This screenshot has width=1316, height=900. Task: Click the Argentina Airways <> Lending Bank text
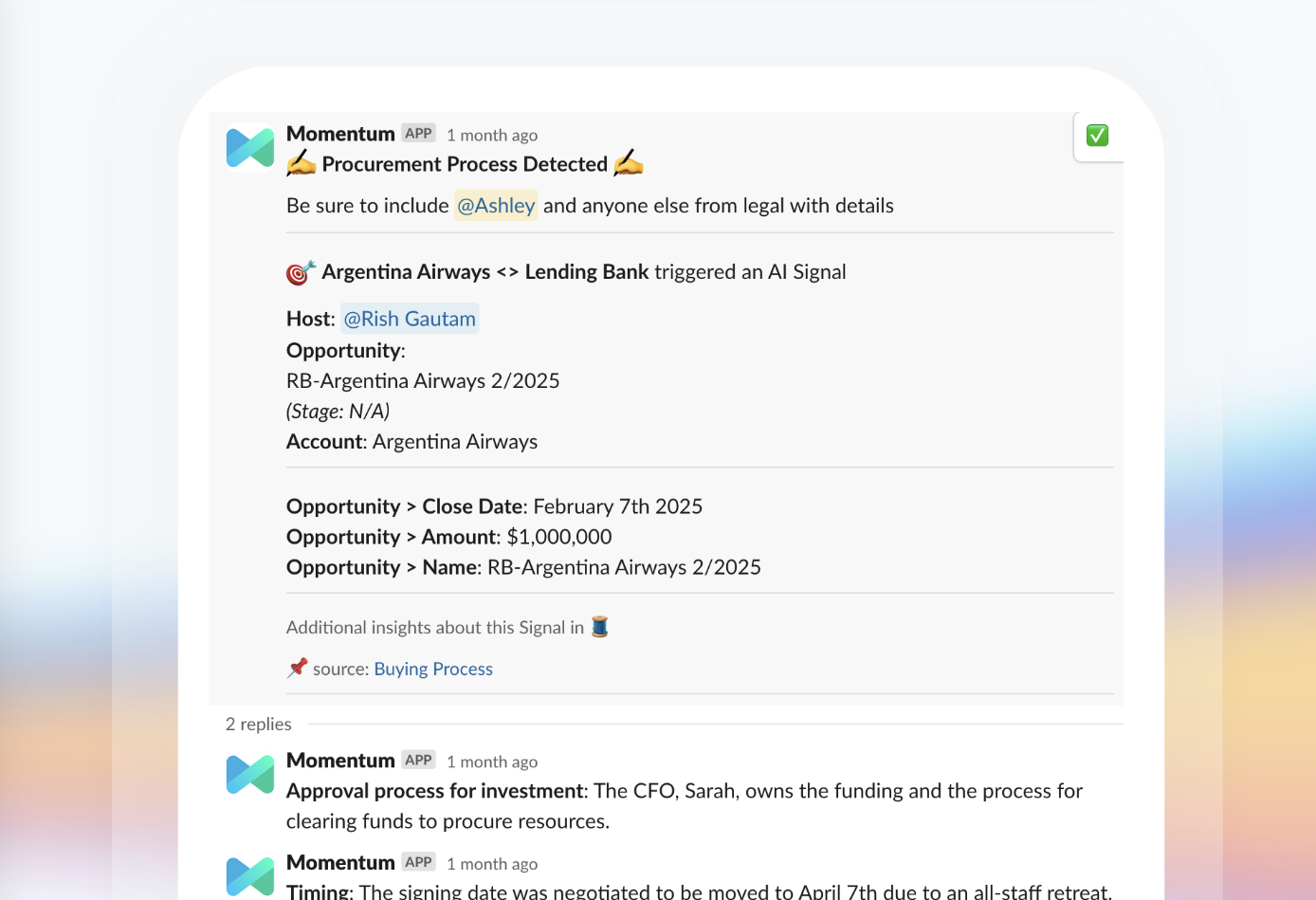coord(485,272)
